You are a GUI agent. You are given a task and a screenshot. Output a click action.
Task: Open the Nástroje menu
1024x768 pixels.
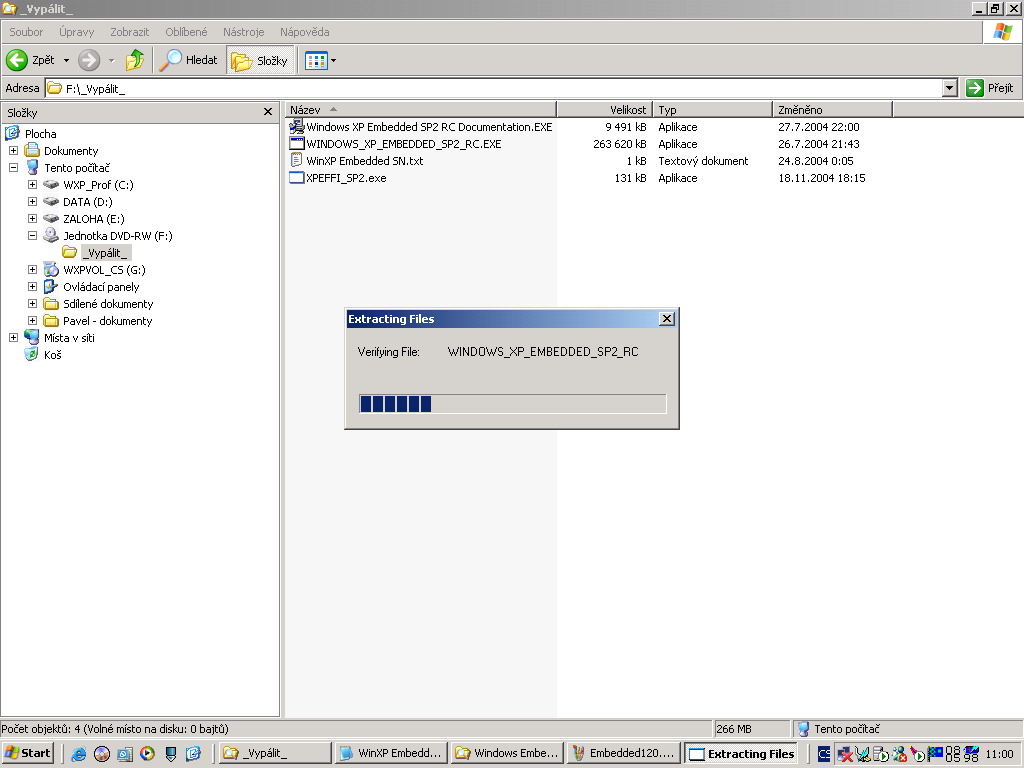click(244, 32)
